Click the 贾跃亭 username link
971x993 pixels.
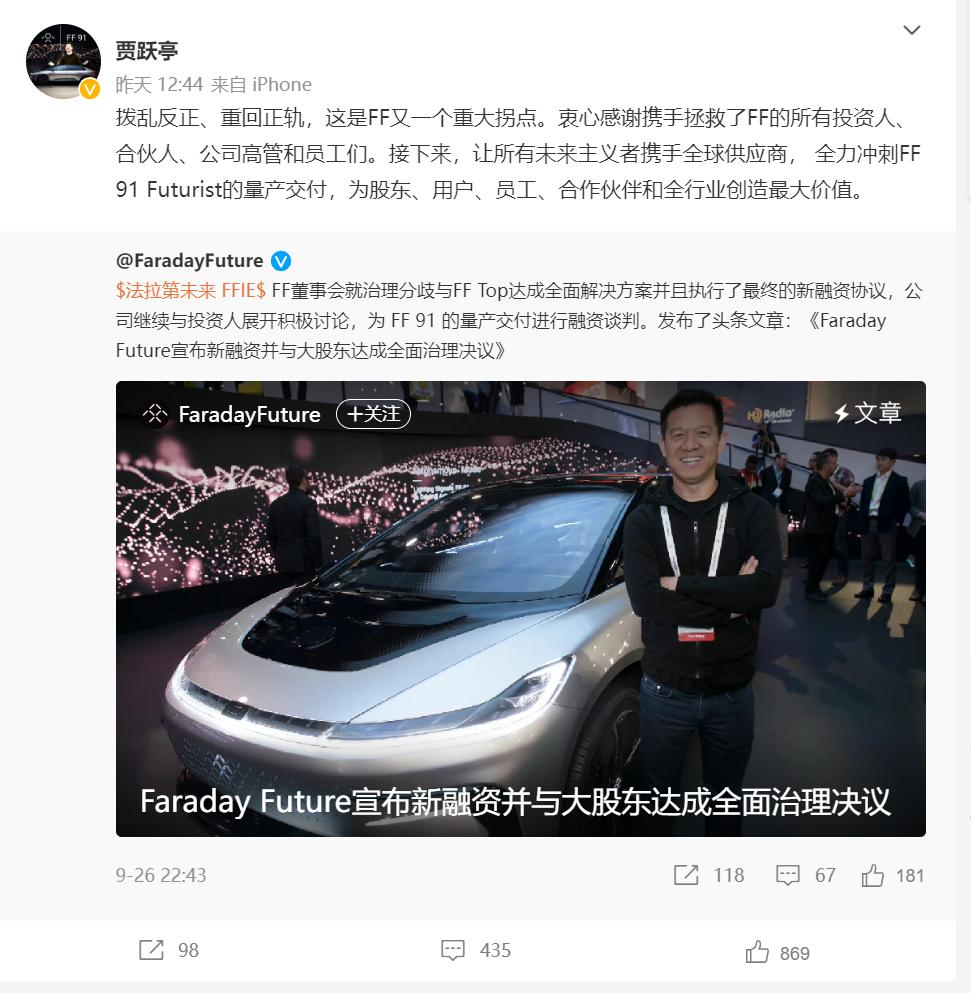click(146, 51)
